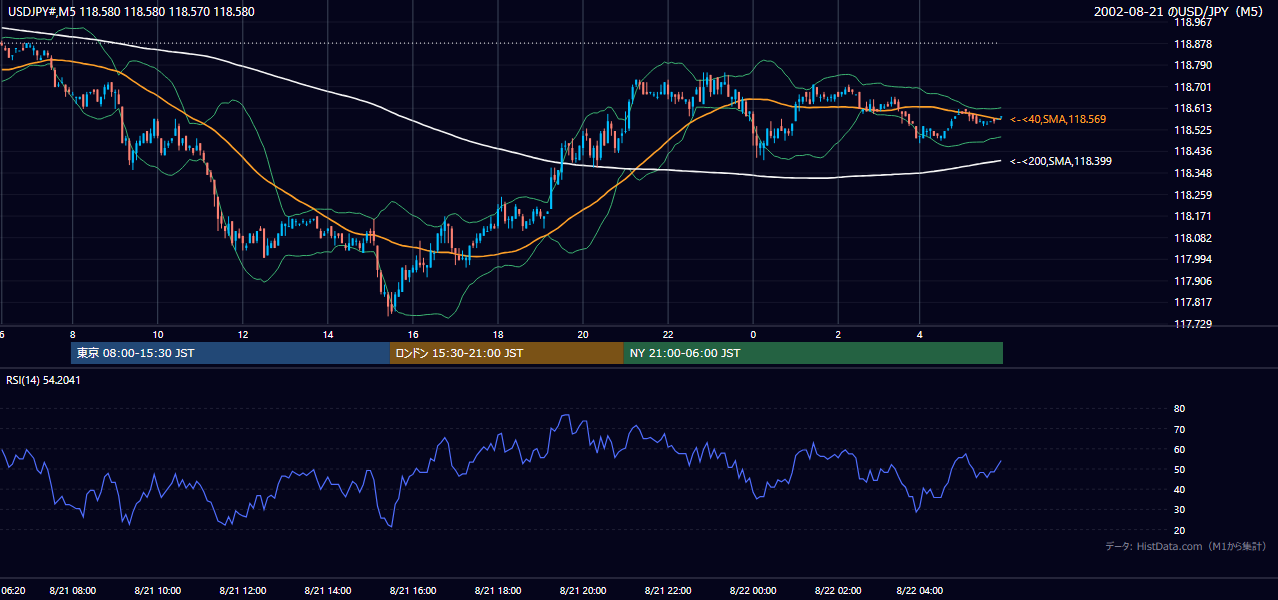The height and width of the screenshot is (600, 1278).
Task: Click the 06:20 time label at bottom left
Action: [x=12, y=591]
